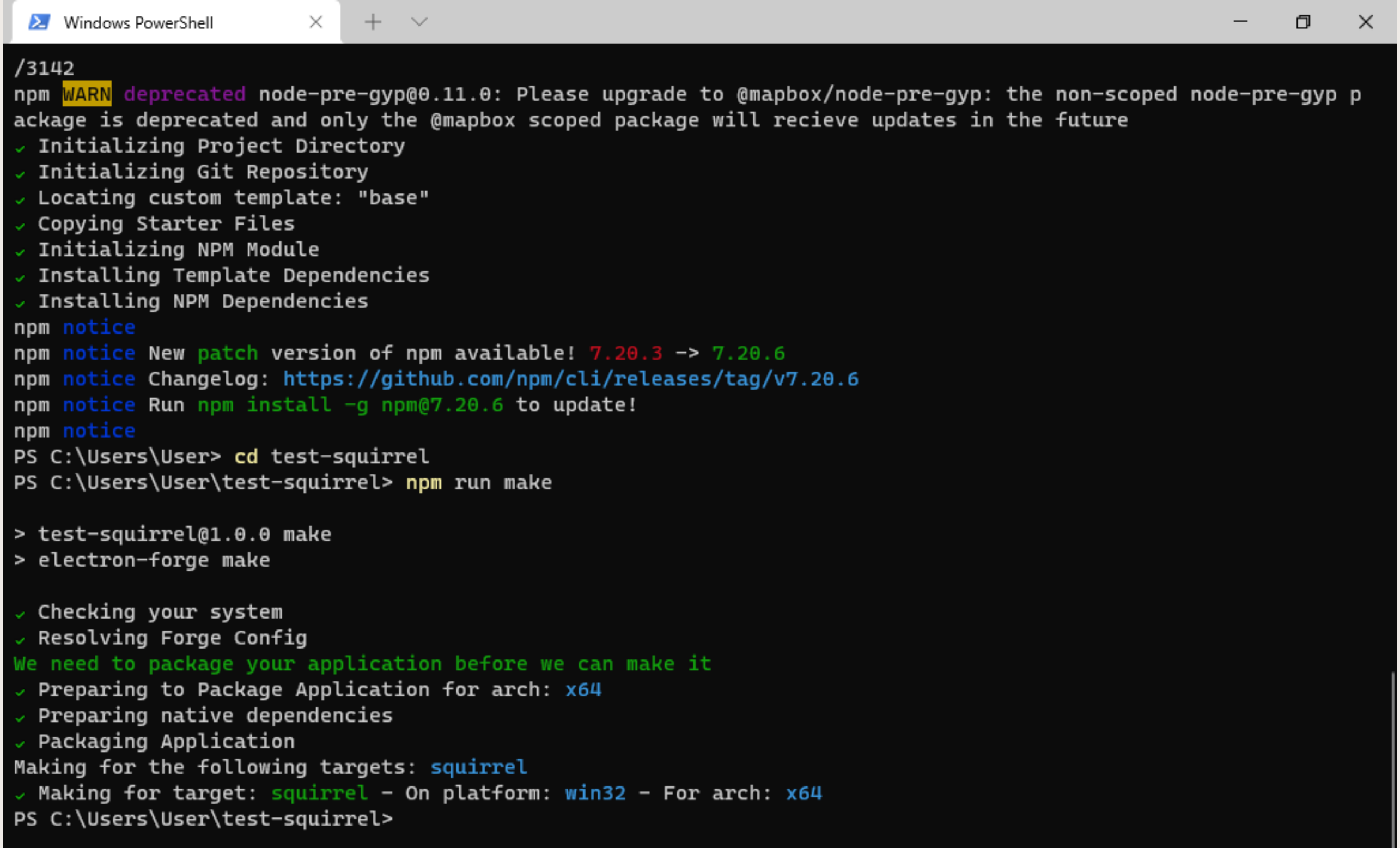Select the checkmark beside Preparing native dependencies
The width and height of the screenshot is (1400, 848).
click(x=21, y=717)
